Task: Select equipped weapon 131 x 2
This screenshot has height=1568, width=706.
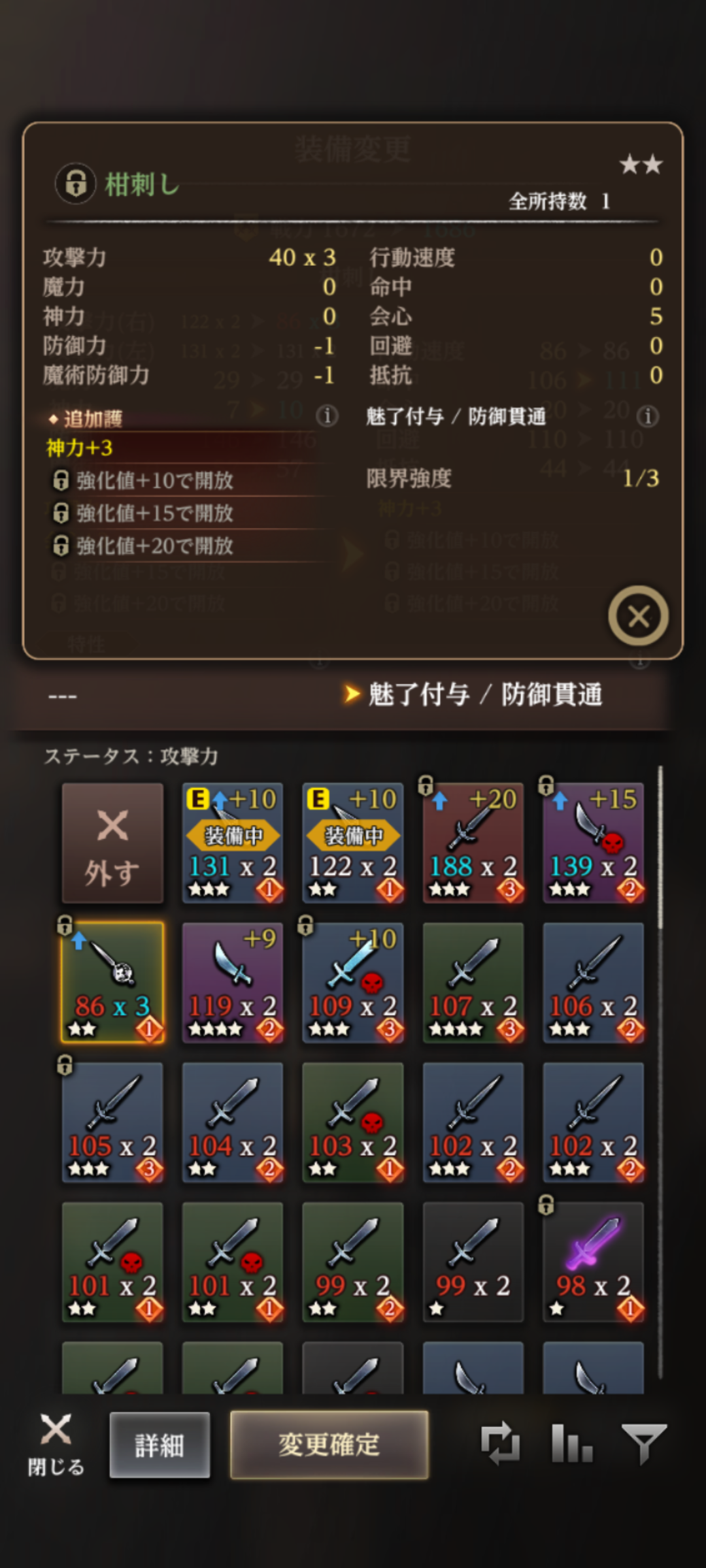Action: click(233, 843)
